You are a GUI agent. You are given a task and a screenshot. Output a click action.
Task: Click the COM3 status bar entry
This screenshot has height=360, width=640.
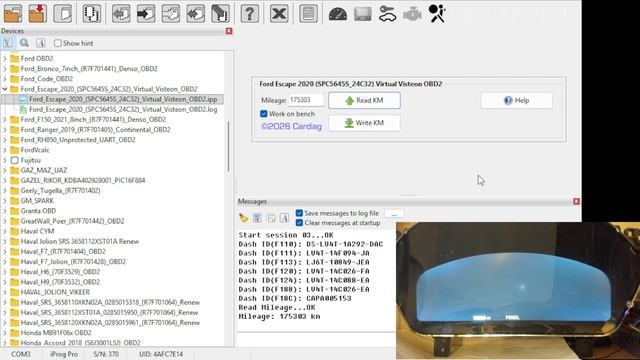point(21,354)
